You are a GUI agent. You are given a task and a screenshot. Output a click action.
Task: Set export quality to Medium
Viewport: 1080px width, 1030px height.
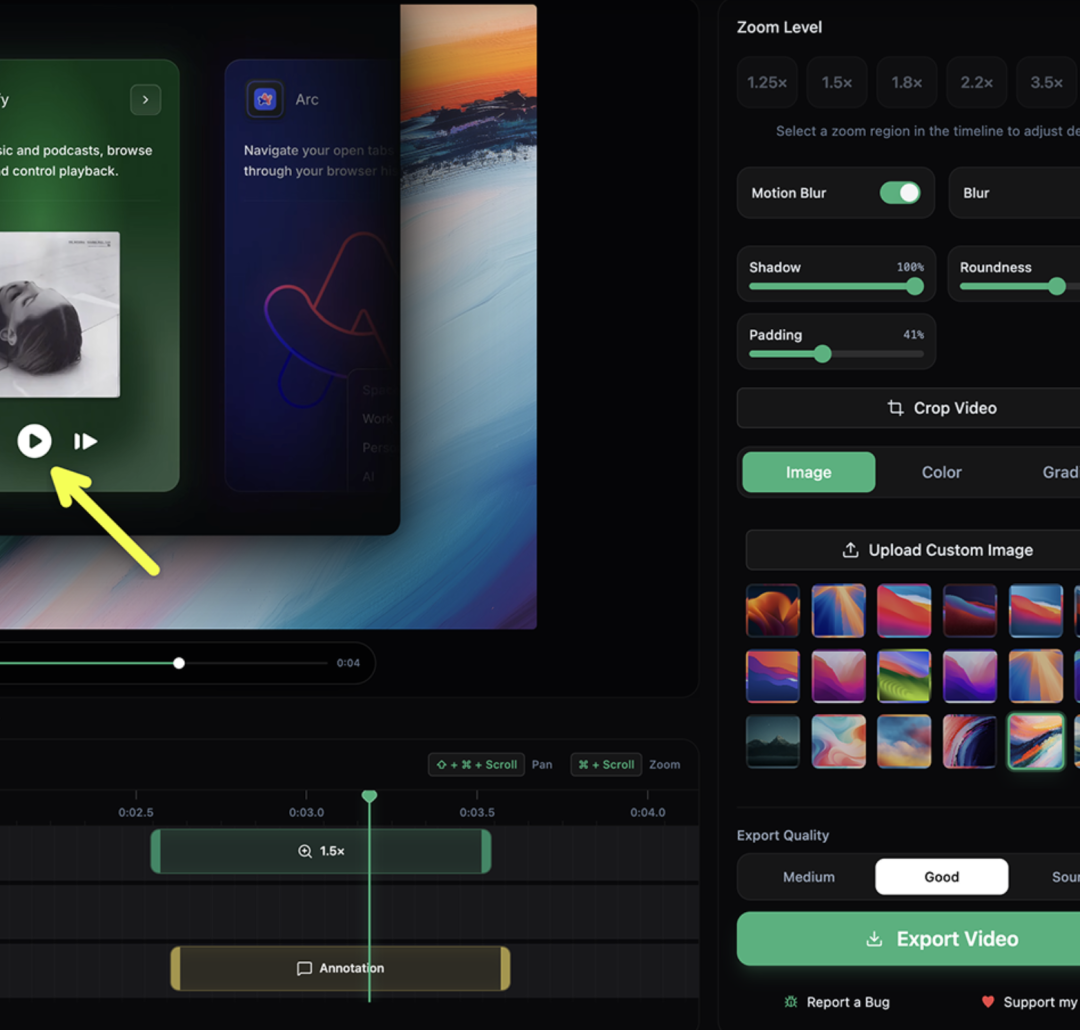click(x=808, y=877)
